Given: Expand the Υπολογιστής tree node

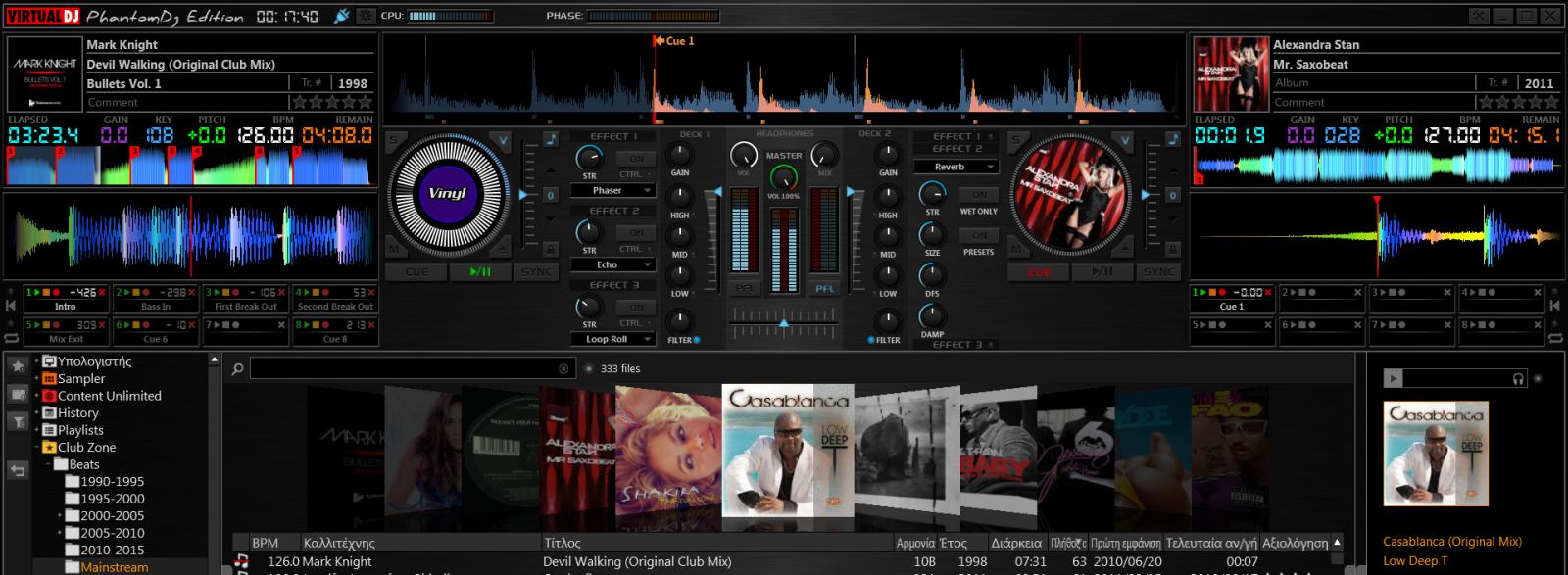Looking at the screenshot, I should point(37,361).
